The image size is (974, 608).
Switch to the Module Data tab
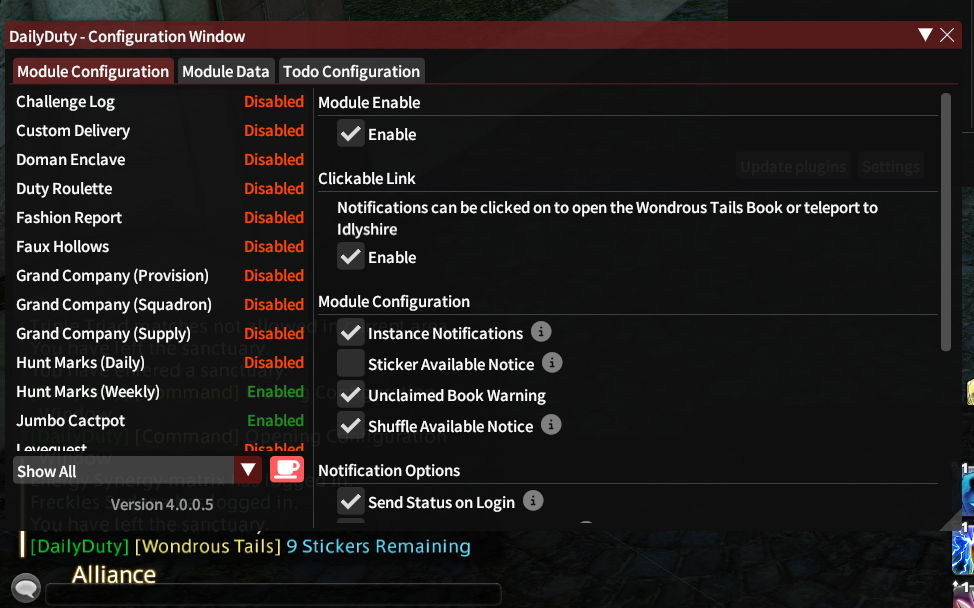point(225,71)
